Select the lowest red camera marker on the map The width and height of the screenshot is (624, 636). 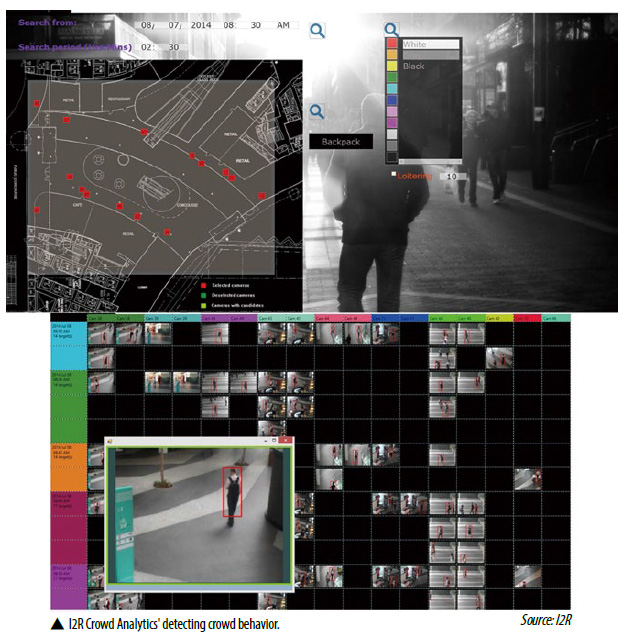pos(167,232)
